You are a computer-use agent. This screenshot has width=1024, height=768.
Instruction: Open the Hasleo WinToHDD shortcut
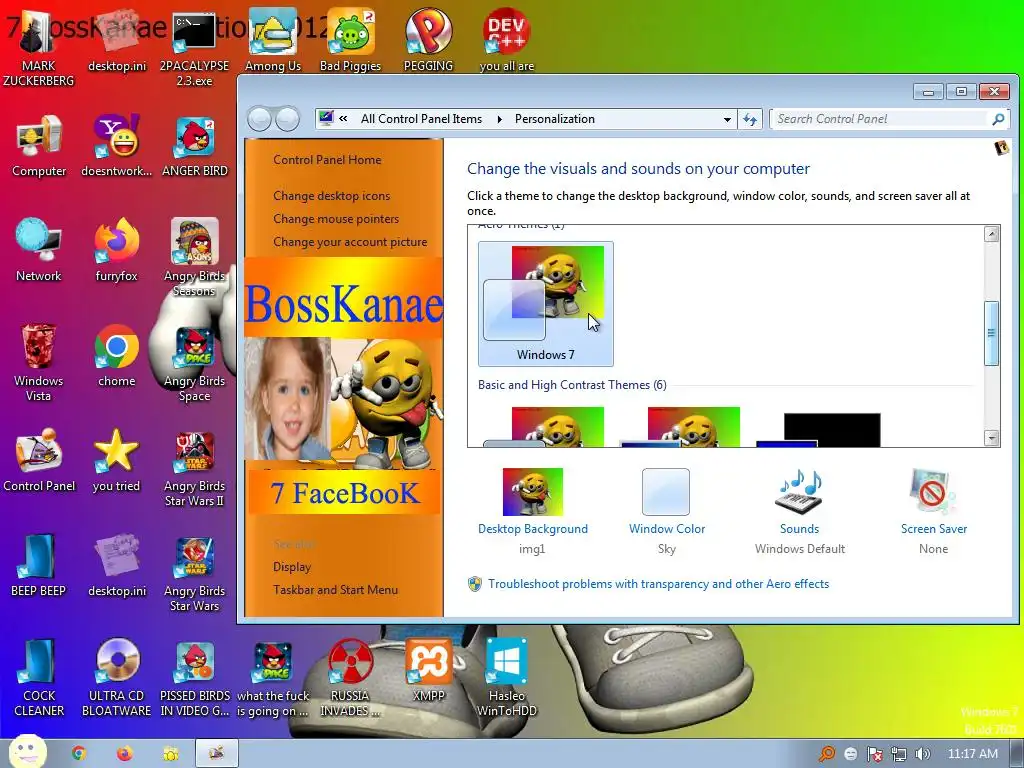506,678
